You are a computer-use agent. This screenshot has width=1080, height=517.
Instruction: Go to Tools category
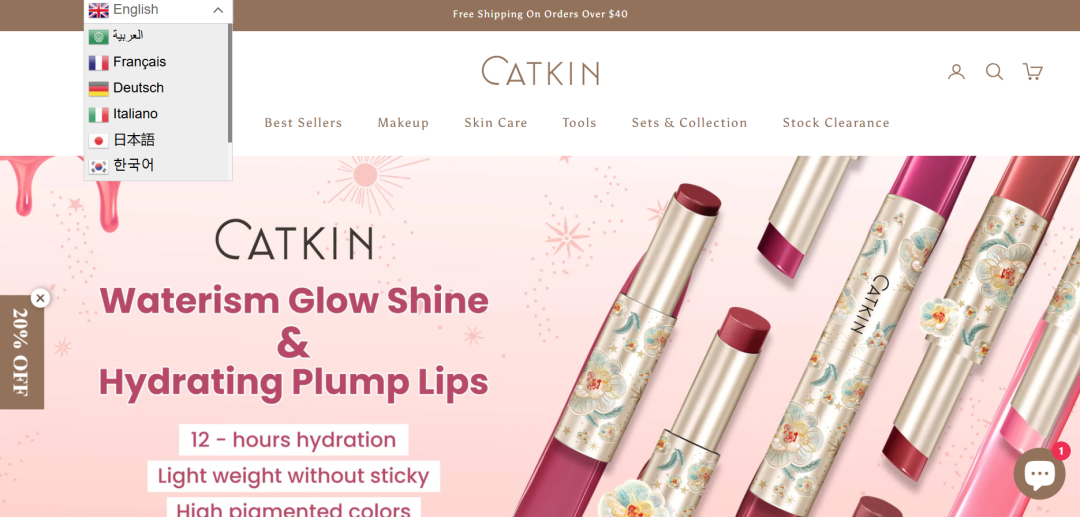(579, 123)
